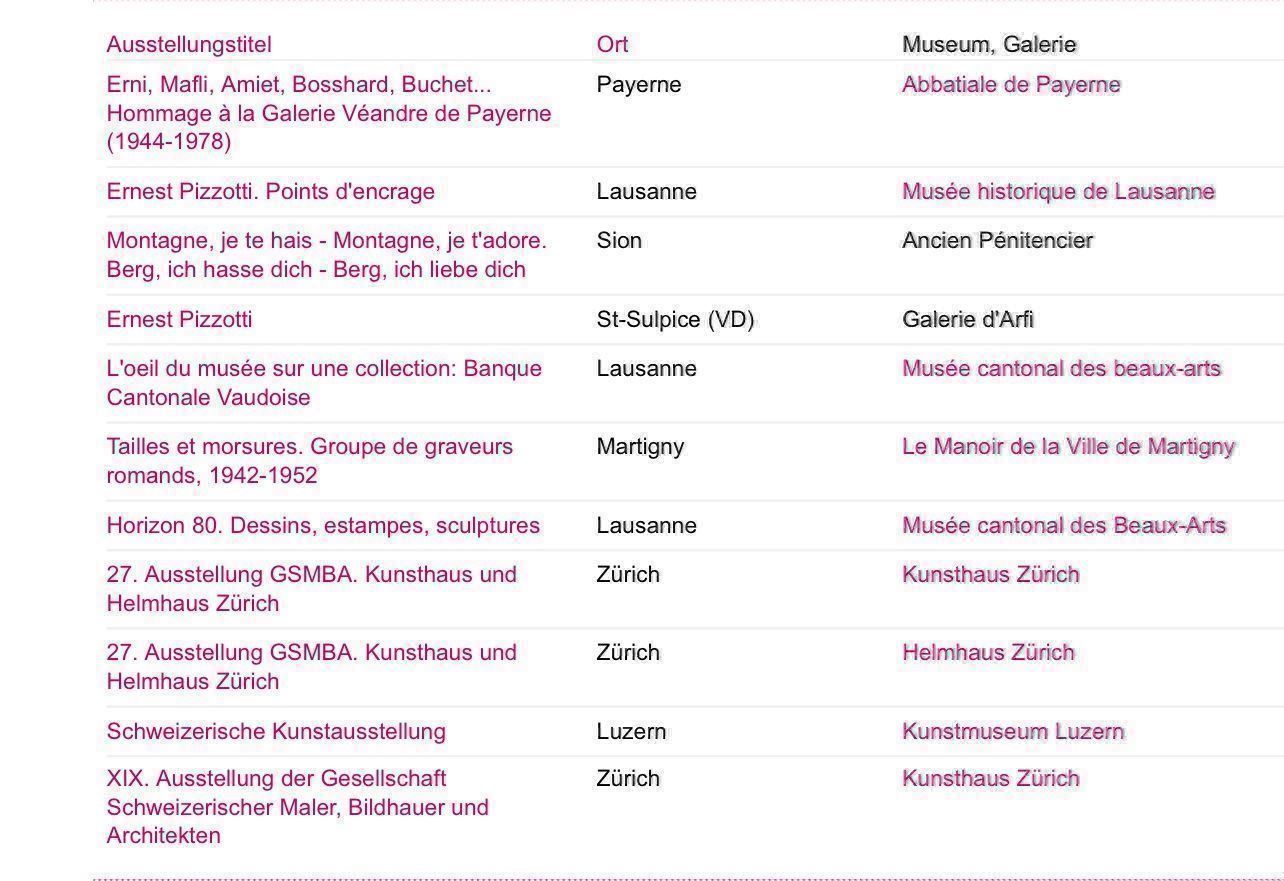The width and height of the screenshot is (1284, 881).
Task: Sort by Ausstellungstitel column header
Action: click(x=189, y=44)
